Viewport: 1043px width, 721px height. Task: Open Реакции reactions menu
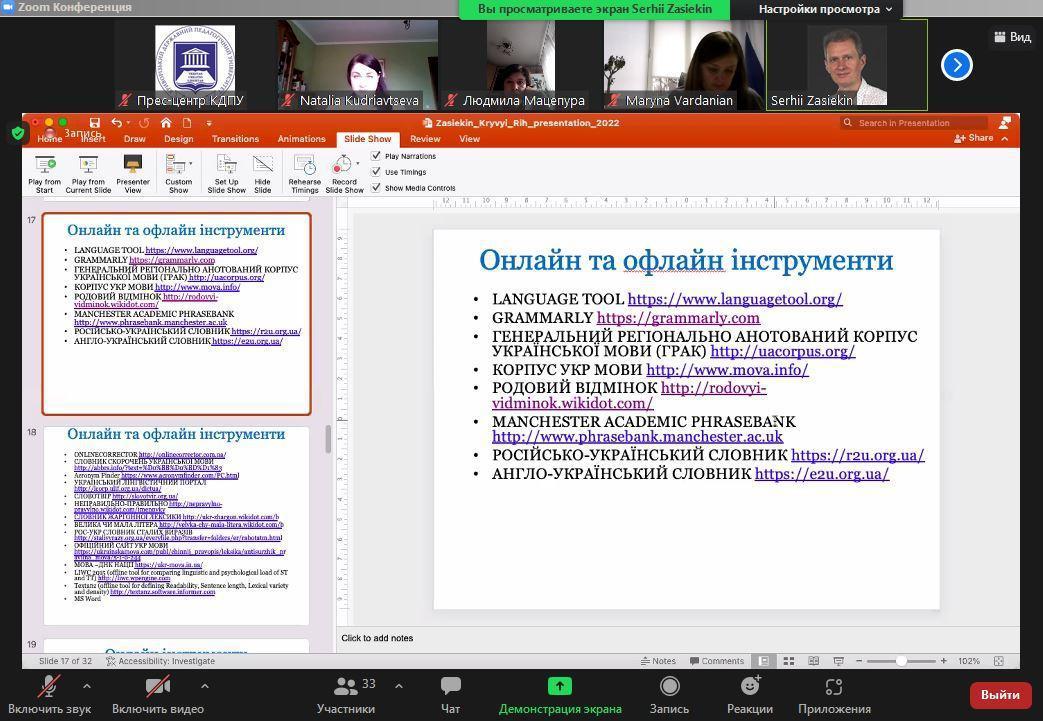(750, 695)
